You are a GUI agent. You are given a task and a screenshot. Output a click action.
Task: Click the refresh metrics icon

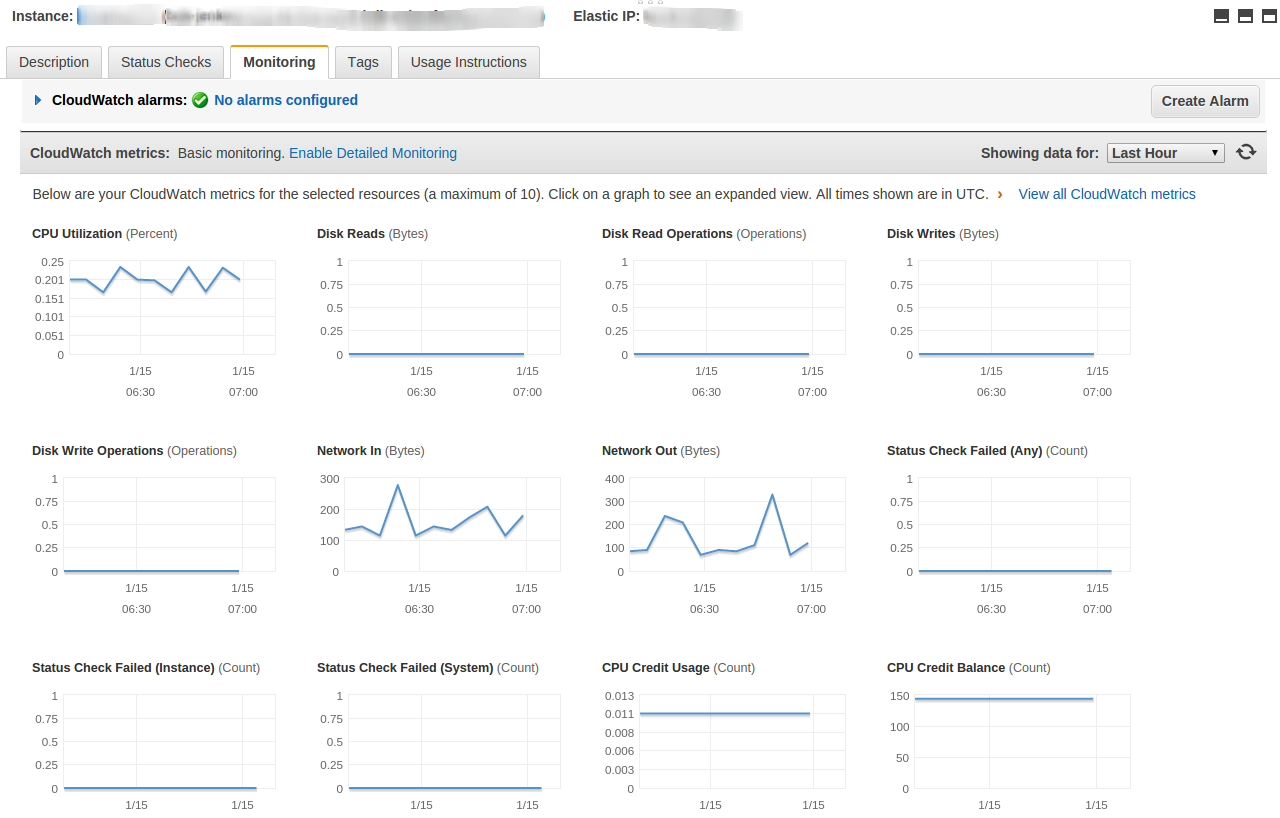click(1245, 152)
